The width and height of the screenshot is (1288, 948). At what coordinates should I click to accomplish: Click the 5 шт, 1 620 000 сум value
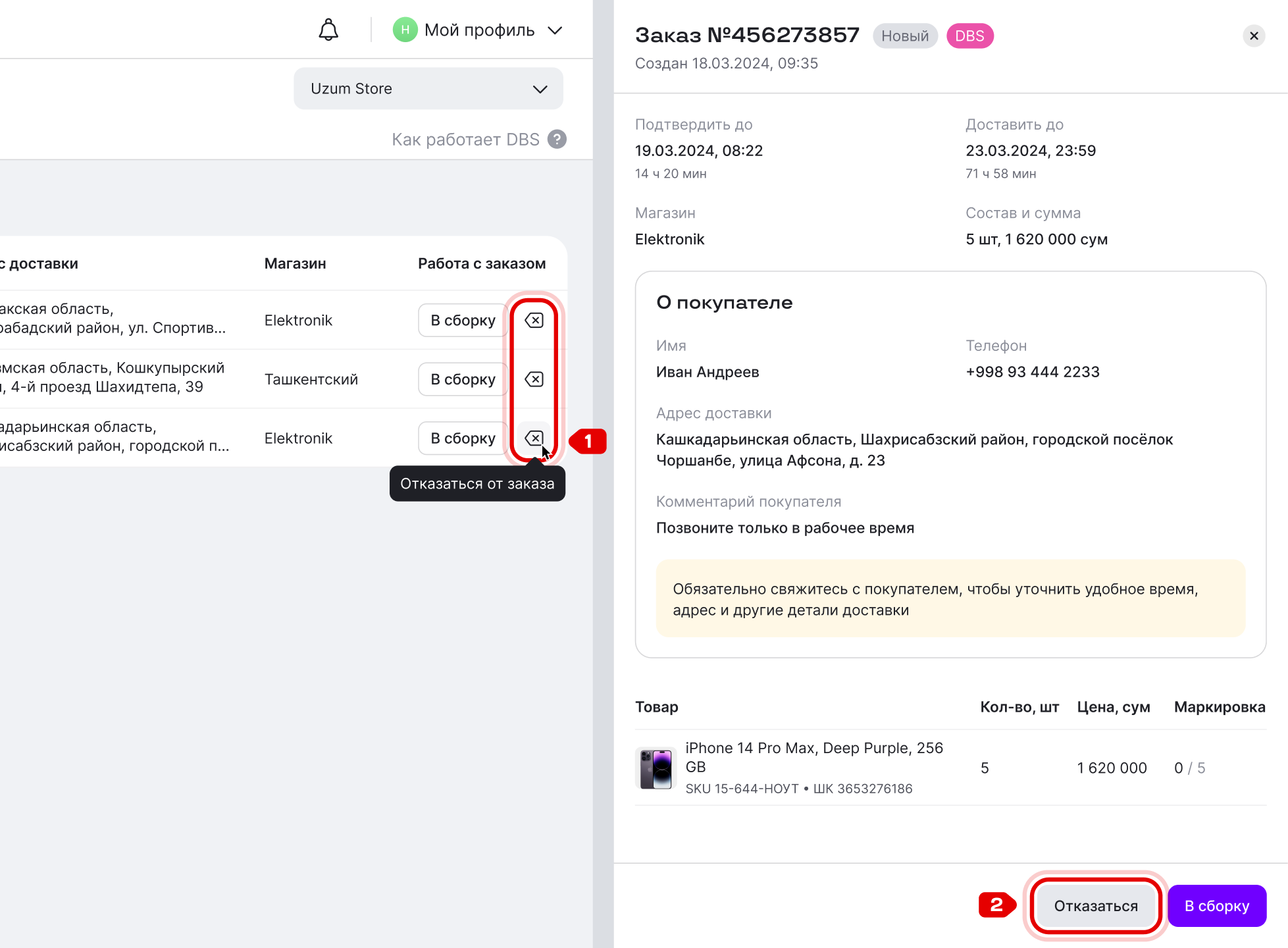click(1037, 240)
